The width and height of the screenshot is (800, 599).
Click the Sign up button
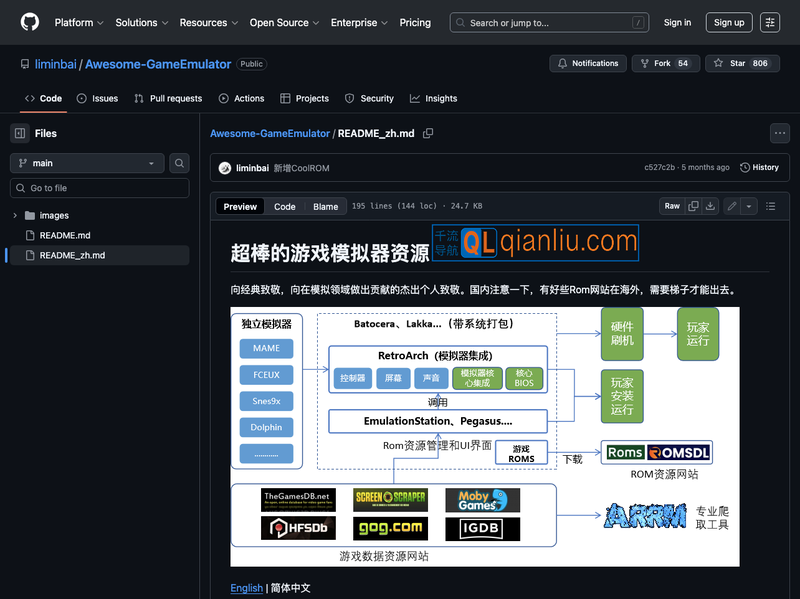pos(729,22)
